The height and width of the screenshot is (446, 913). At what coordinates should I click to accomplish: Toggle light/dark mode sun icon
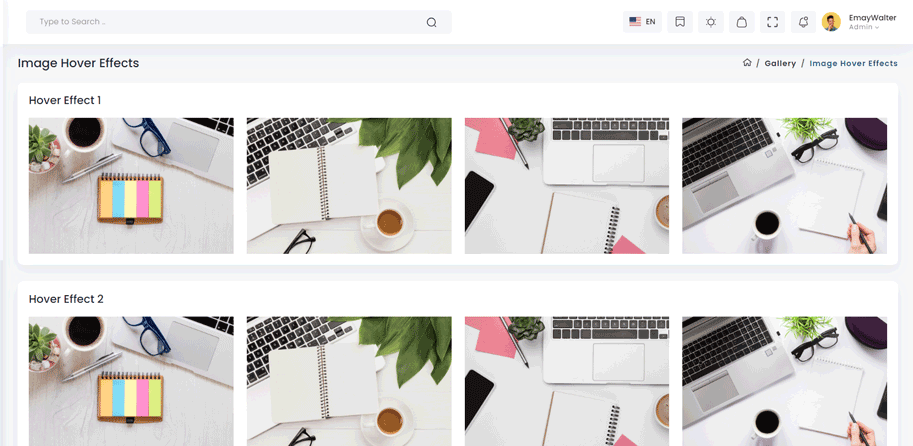click(x=710, y=22)
